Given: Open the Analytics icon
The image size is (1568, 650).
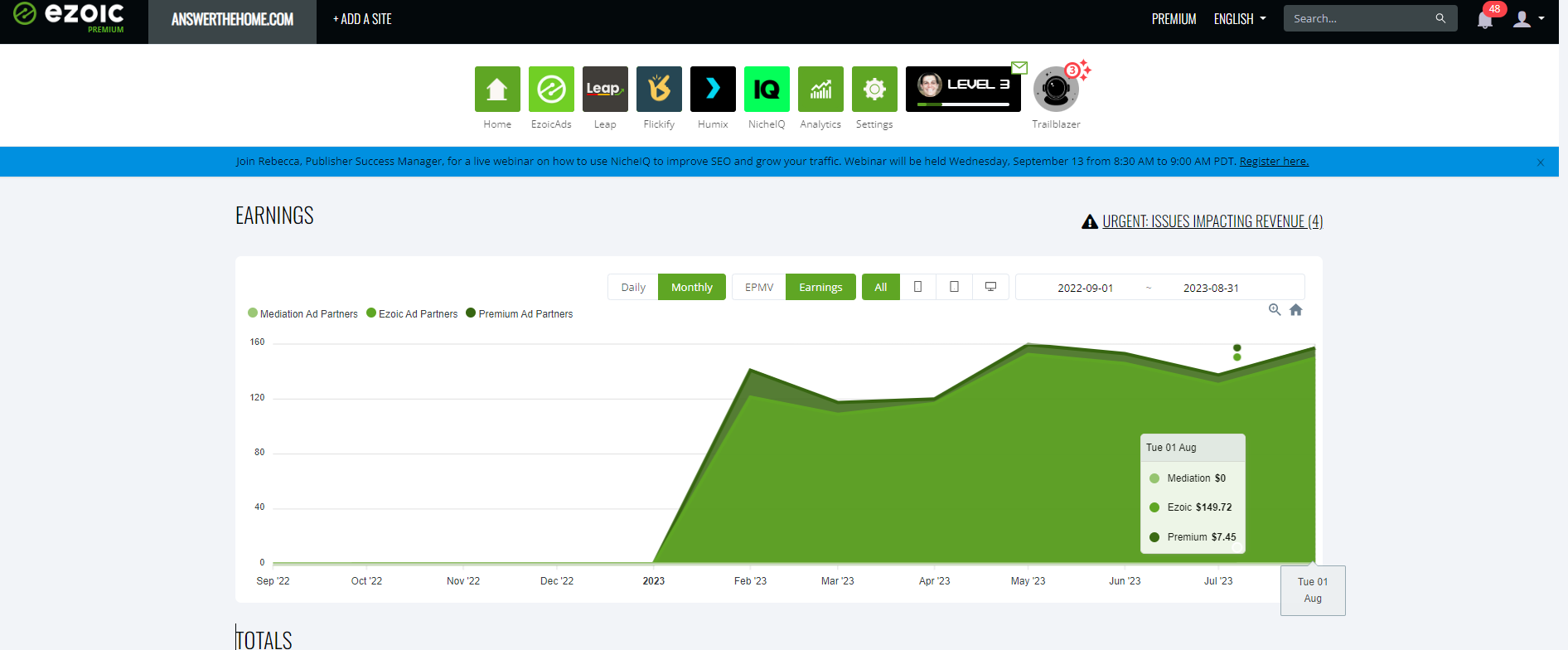Looking at the screenshot, I should point(820,89).
